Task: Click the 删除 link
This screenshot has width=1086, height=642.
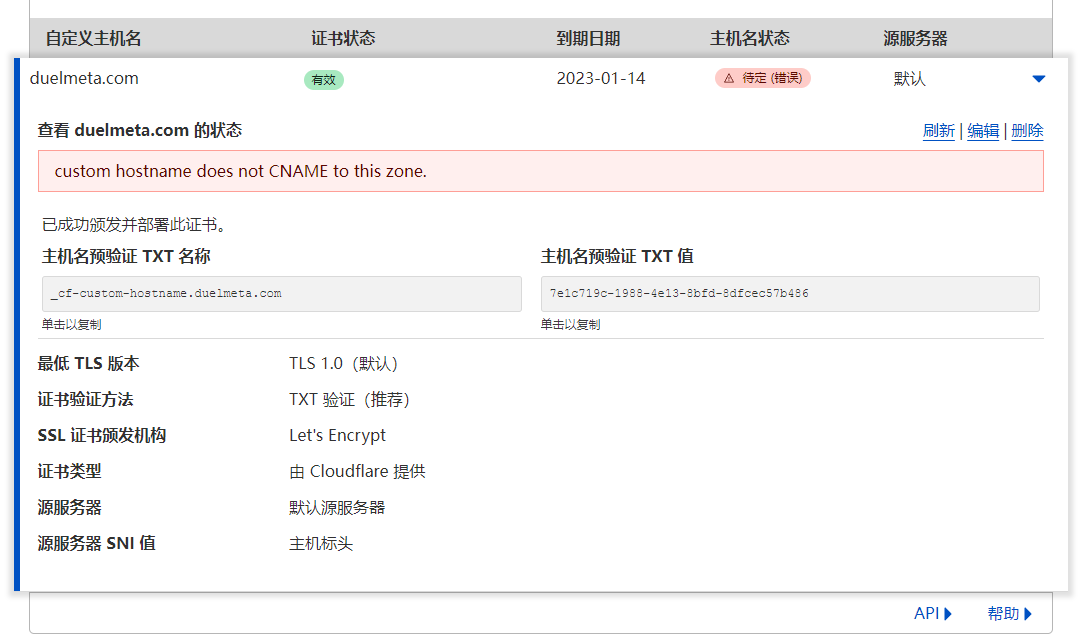Action: (x=1027, y=131)
